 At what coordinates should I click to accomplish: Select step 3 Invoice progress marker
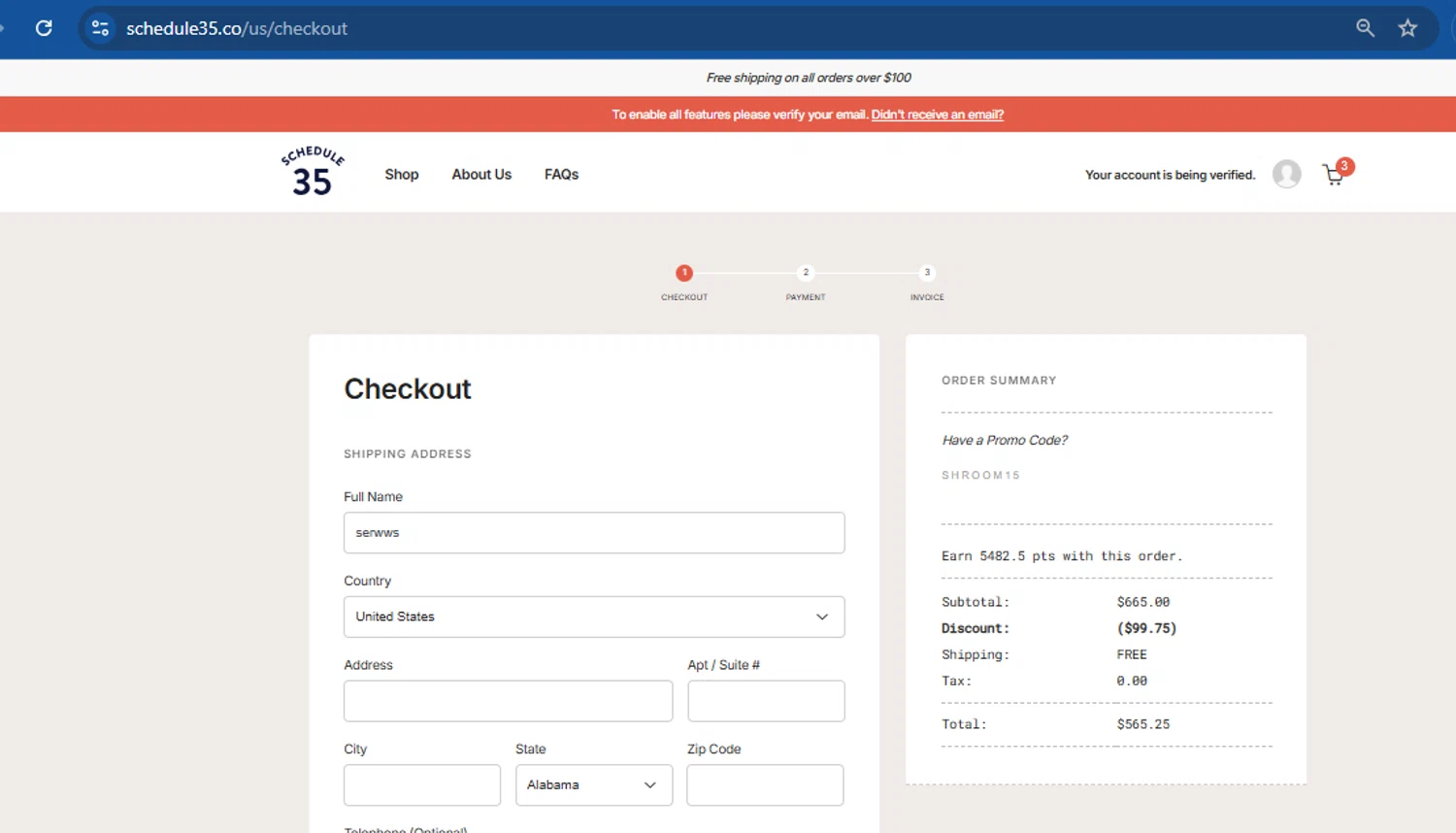(x=927, y=273)
